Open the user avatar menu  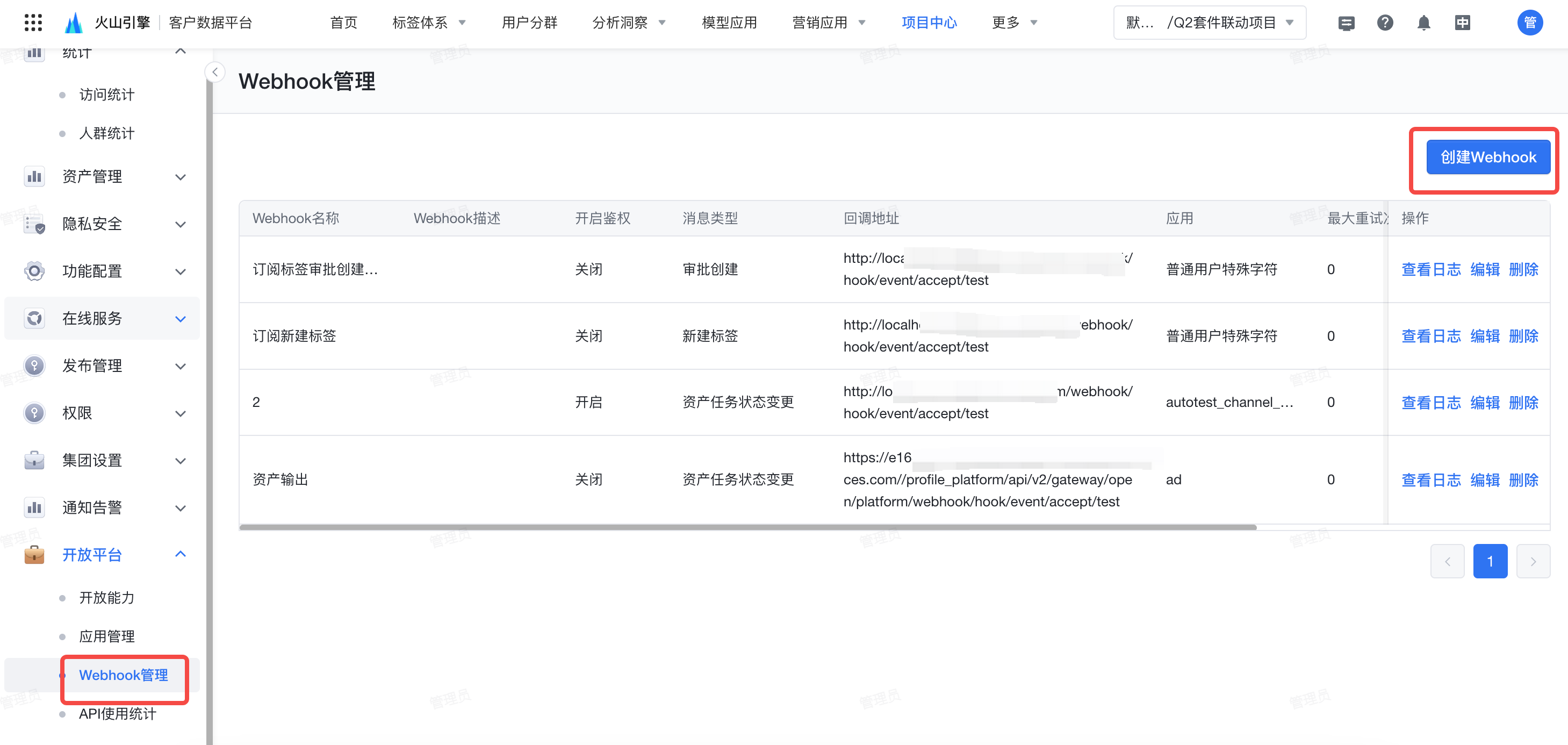click(x=1530, y=23)
